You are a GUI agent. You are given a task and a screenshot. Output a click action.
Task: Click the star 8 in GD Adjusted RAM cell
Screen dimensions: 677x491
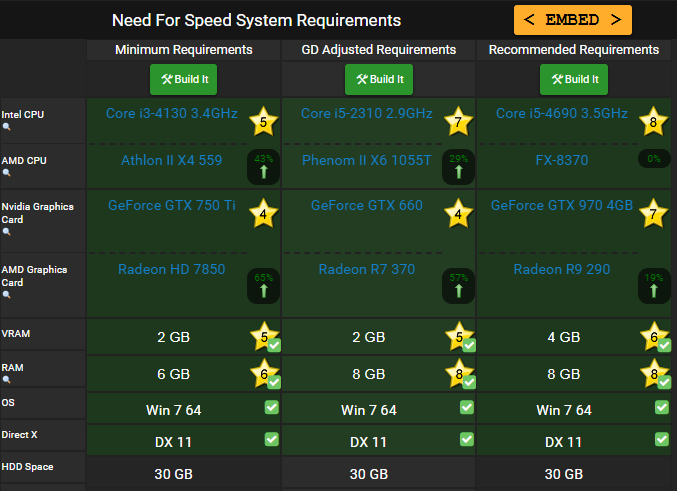[459, 373]
